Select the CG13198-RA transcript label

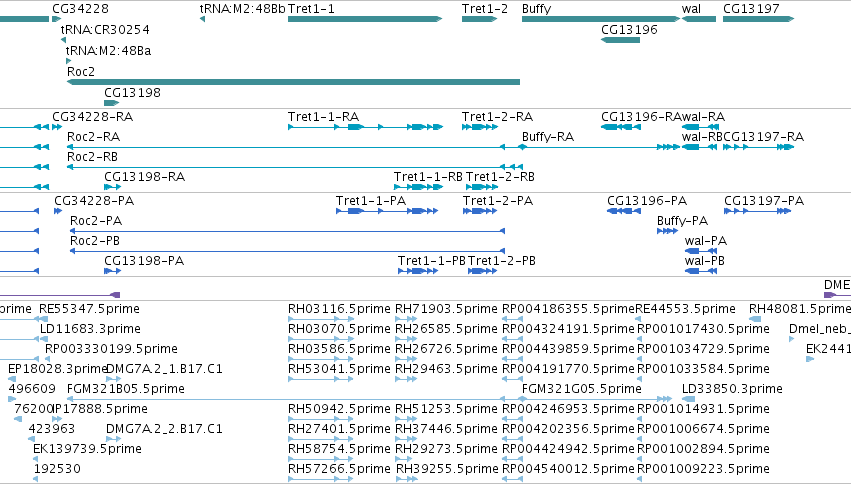[144, 177]
